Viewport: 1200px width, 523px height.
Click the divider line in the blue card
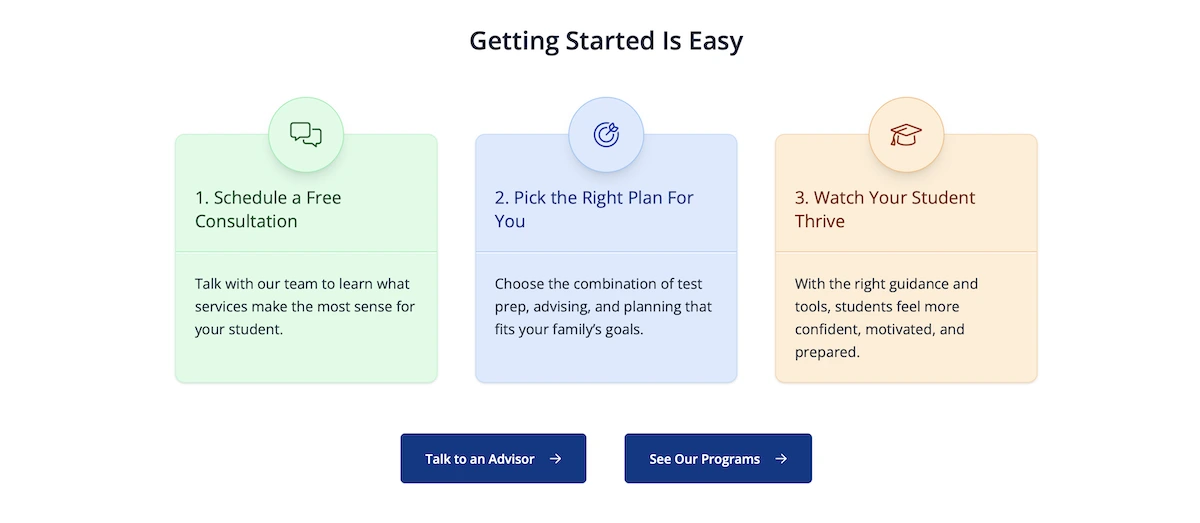(x=606, y=251)
